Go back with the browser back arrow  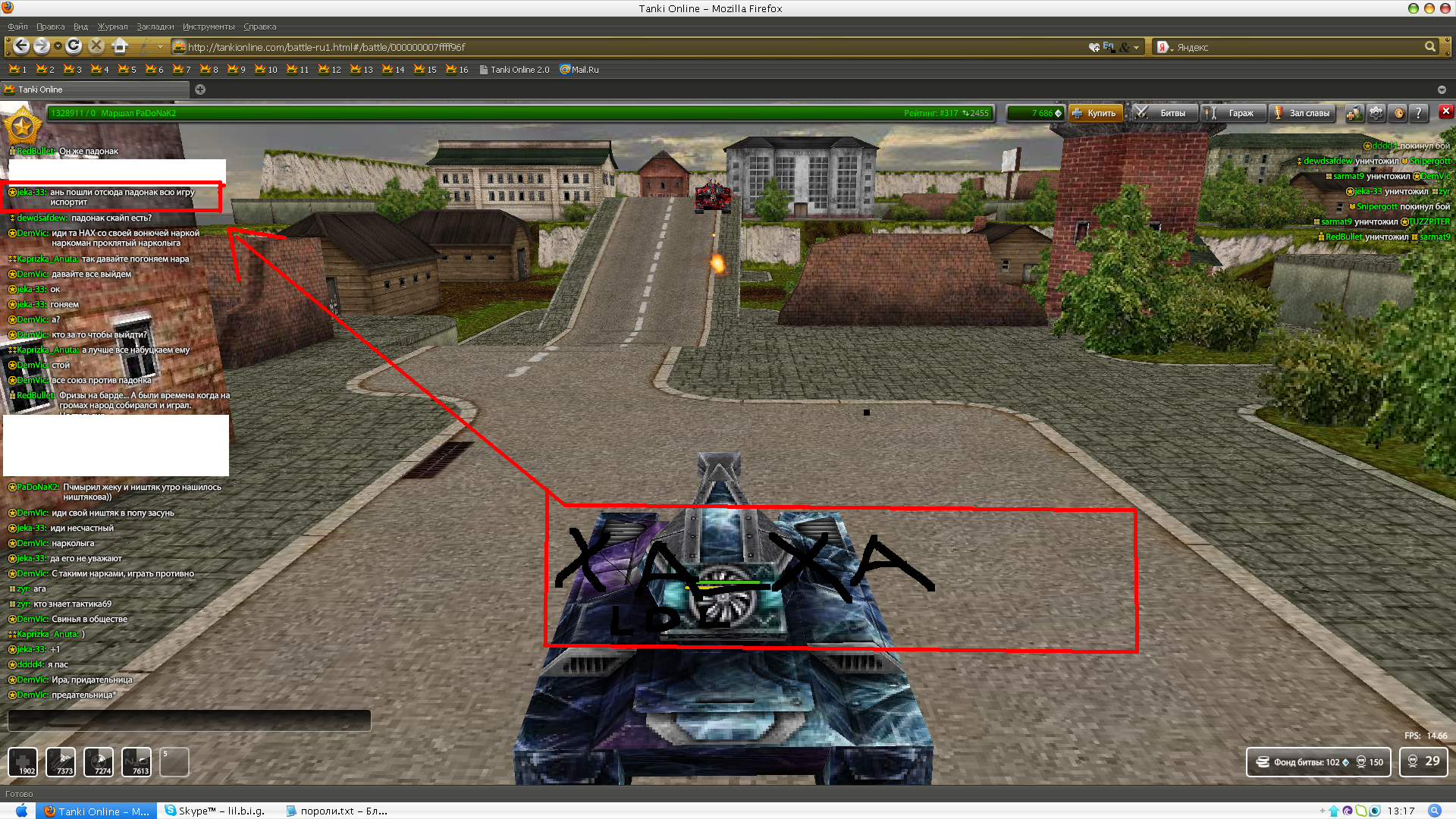(x=21, y=46)
